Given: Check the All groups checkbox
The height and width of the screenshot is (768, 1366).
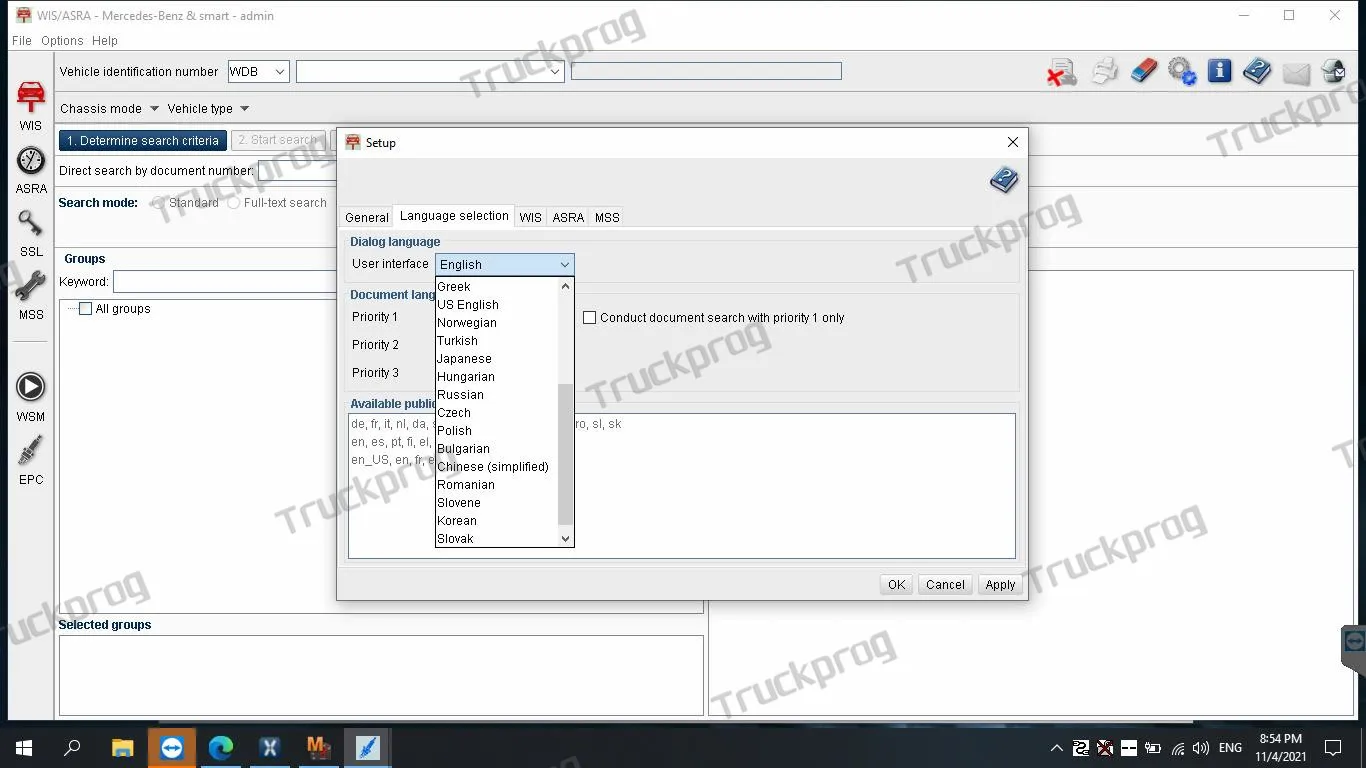Looking at the screenshot, I should 86,309.
